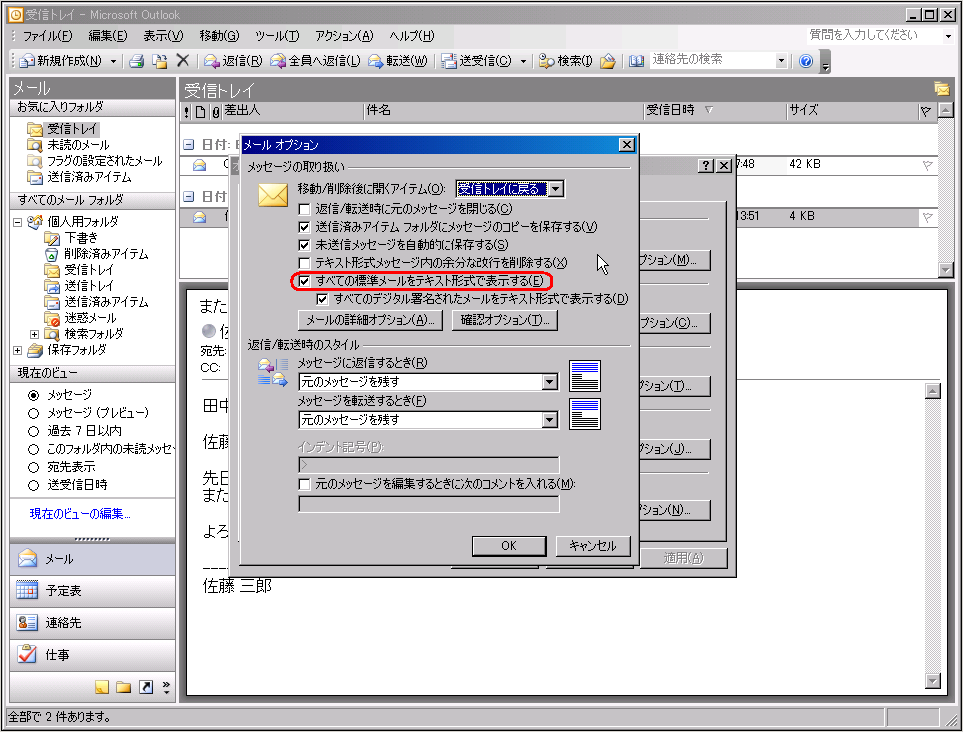Open the address book toolbar icon

point(636,61)
